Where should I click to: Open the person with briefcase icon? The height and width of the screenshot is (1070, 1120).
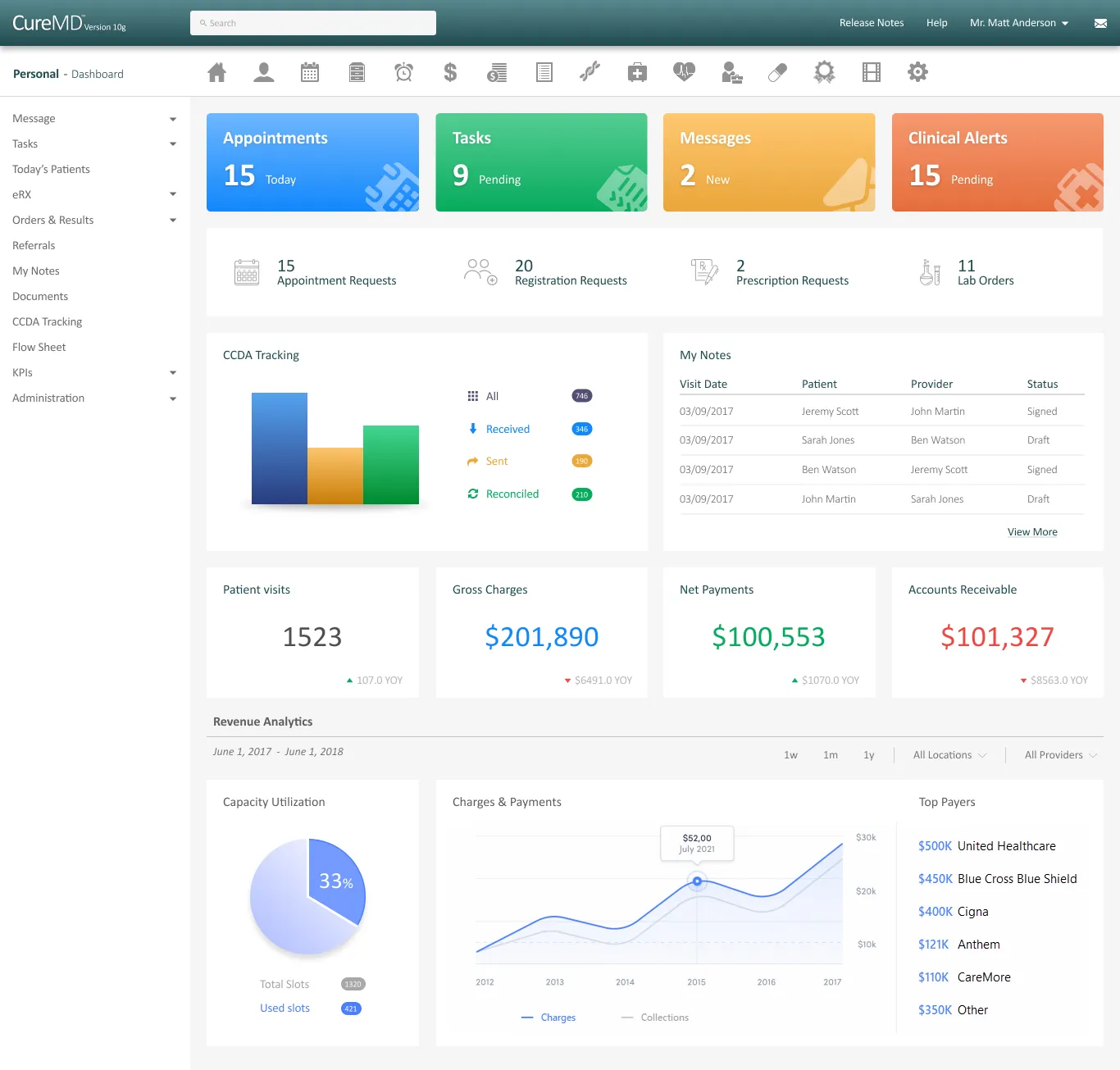731,73
